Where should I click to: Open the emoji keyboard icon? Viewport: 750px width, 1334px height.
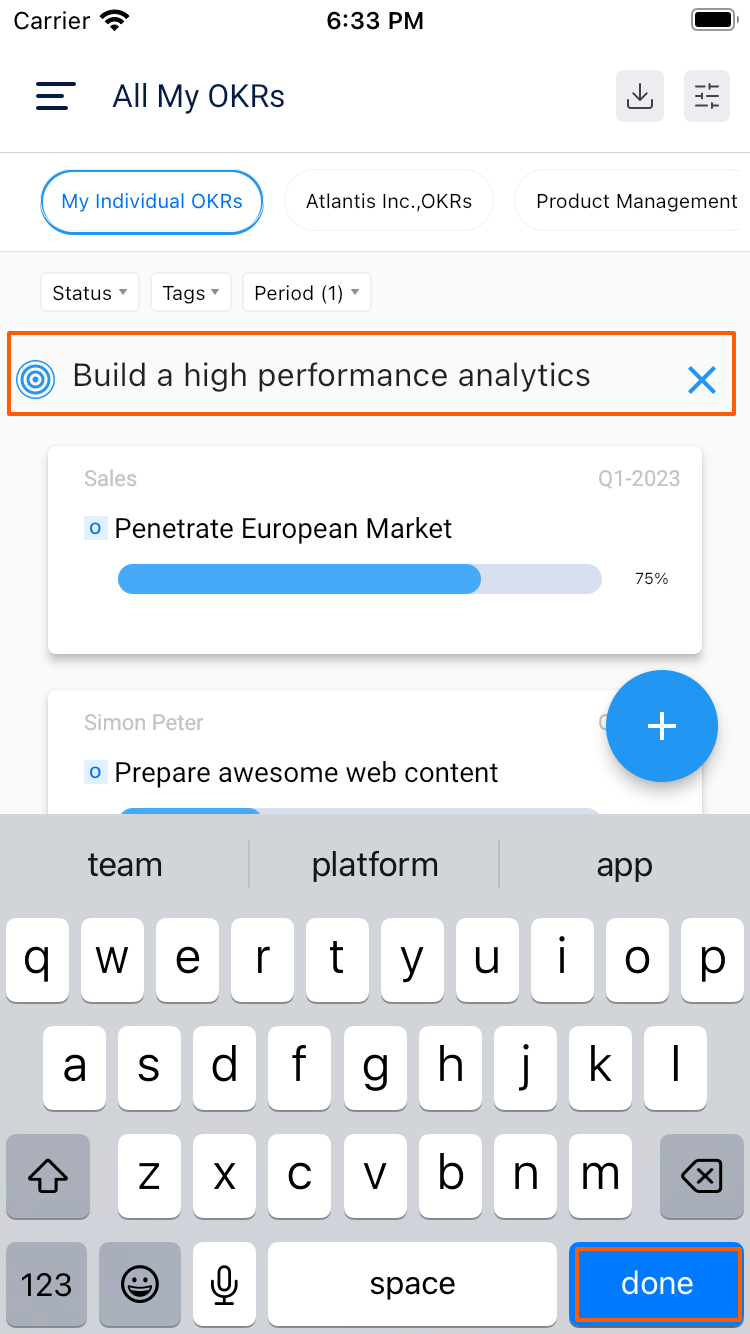click(140, 1284)
